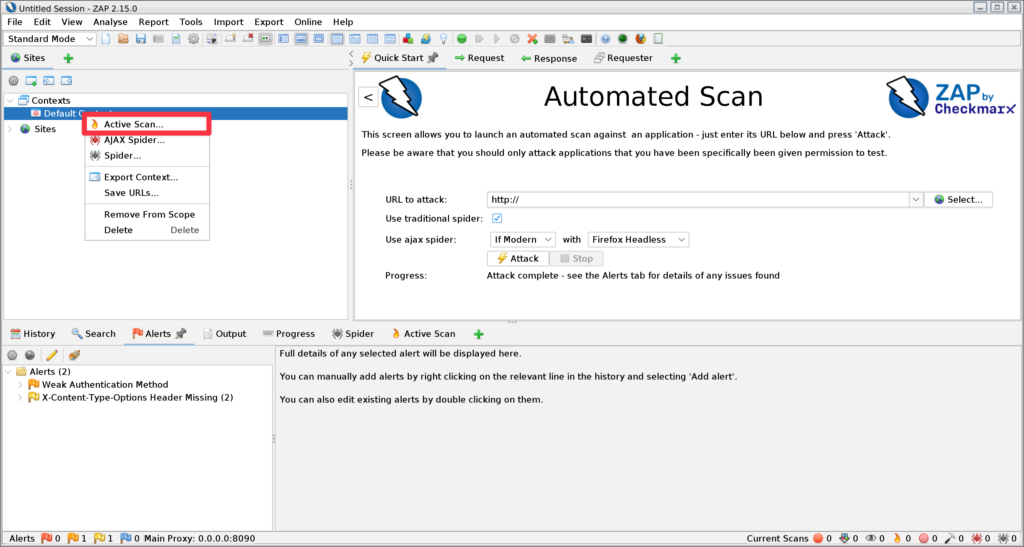
Task: Click the Stop button
Action: coord(576,258)
